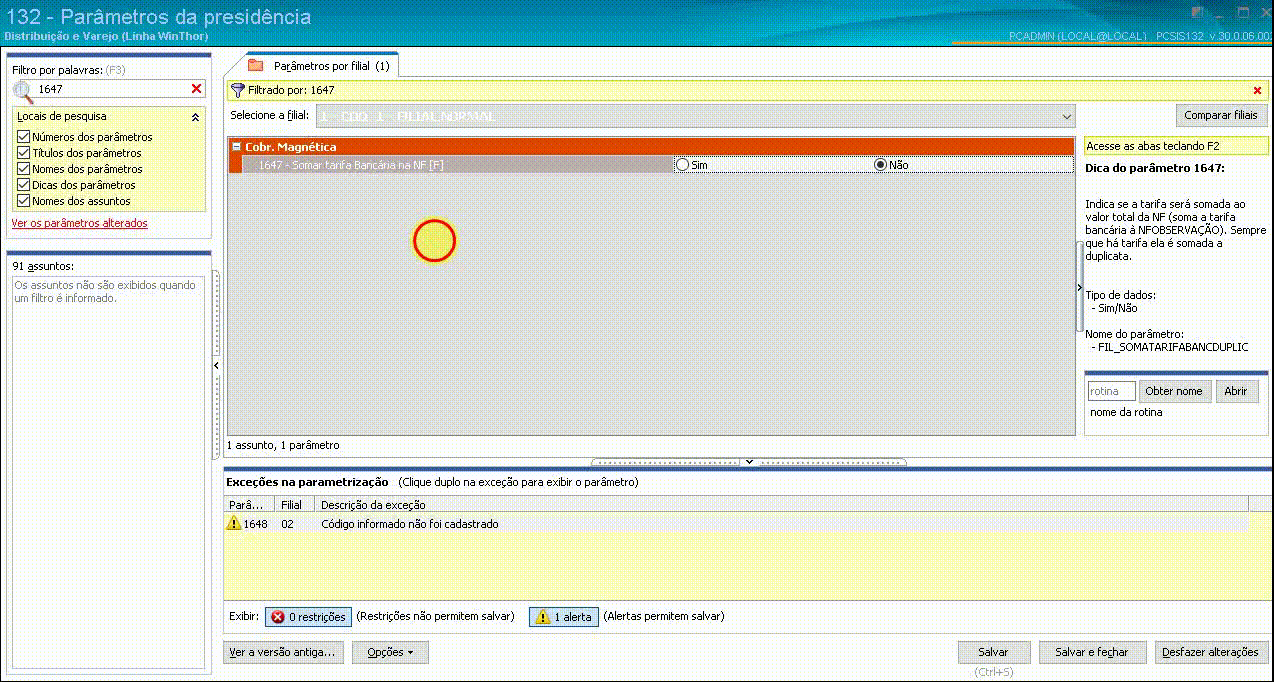This screenshot has width=1274, height=682.
Task: Click Salvar e fechar button
Action: (1092, 652)
